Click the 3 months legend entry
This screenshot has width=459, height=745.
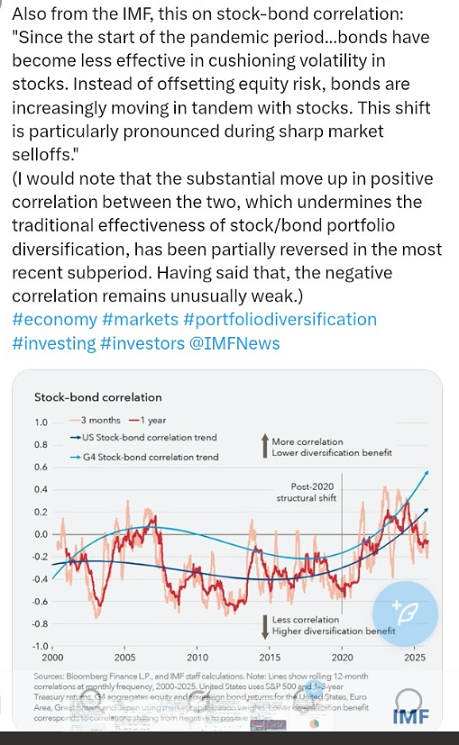click(95, 420)
